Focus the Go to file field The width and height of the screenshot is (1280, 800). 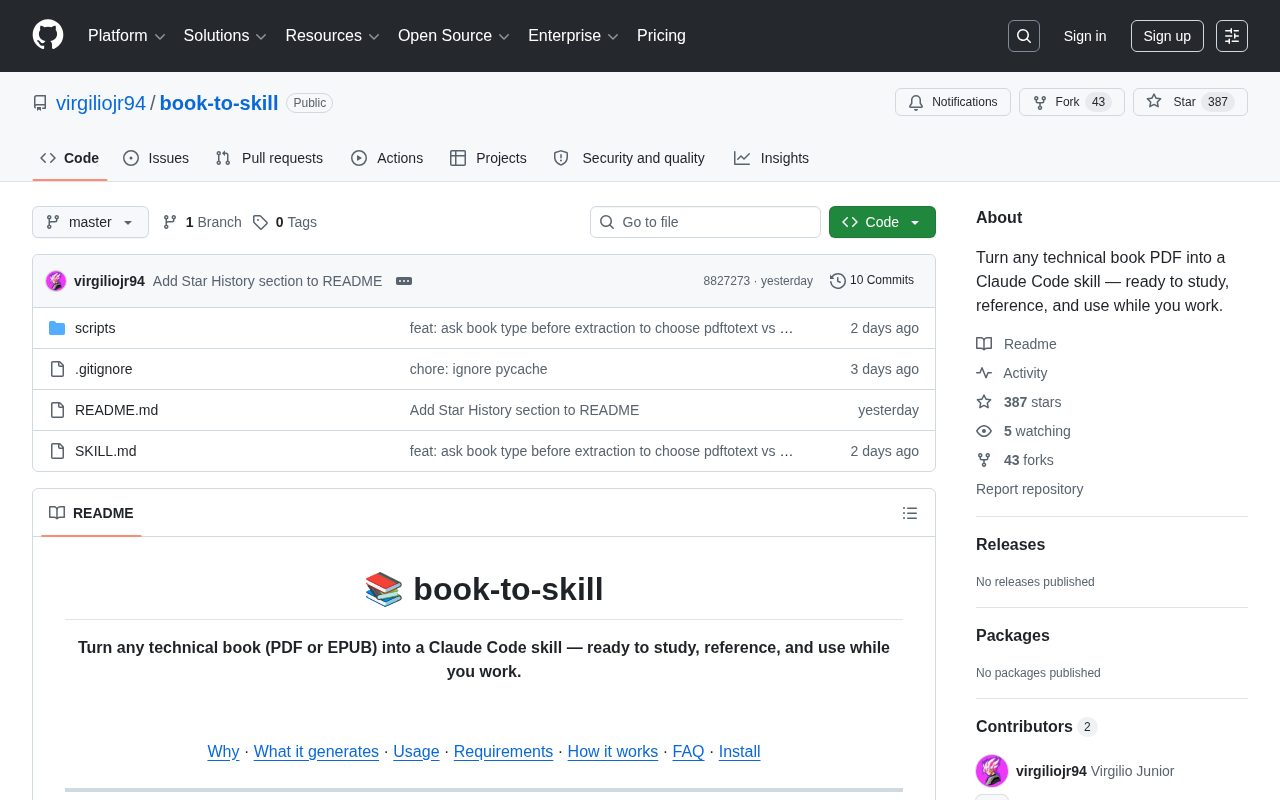[705, 222]
